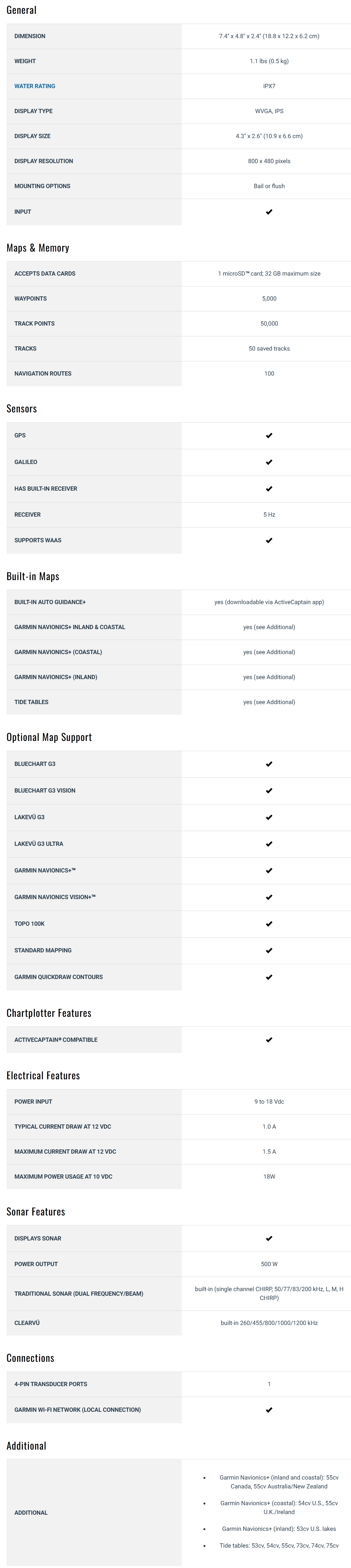Viewport: 351px width, 1568px height.
Task: Click the Garmin Quickdraw Contours checkmark
Action: (269, 978)
